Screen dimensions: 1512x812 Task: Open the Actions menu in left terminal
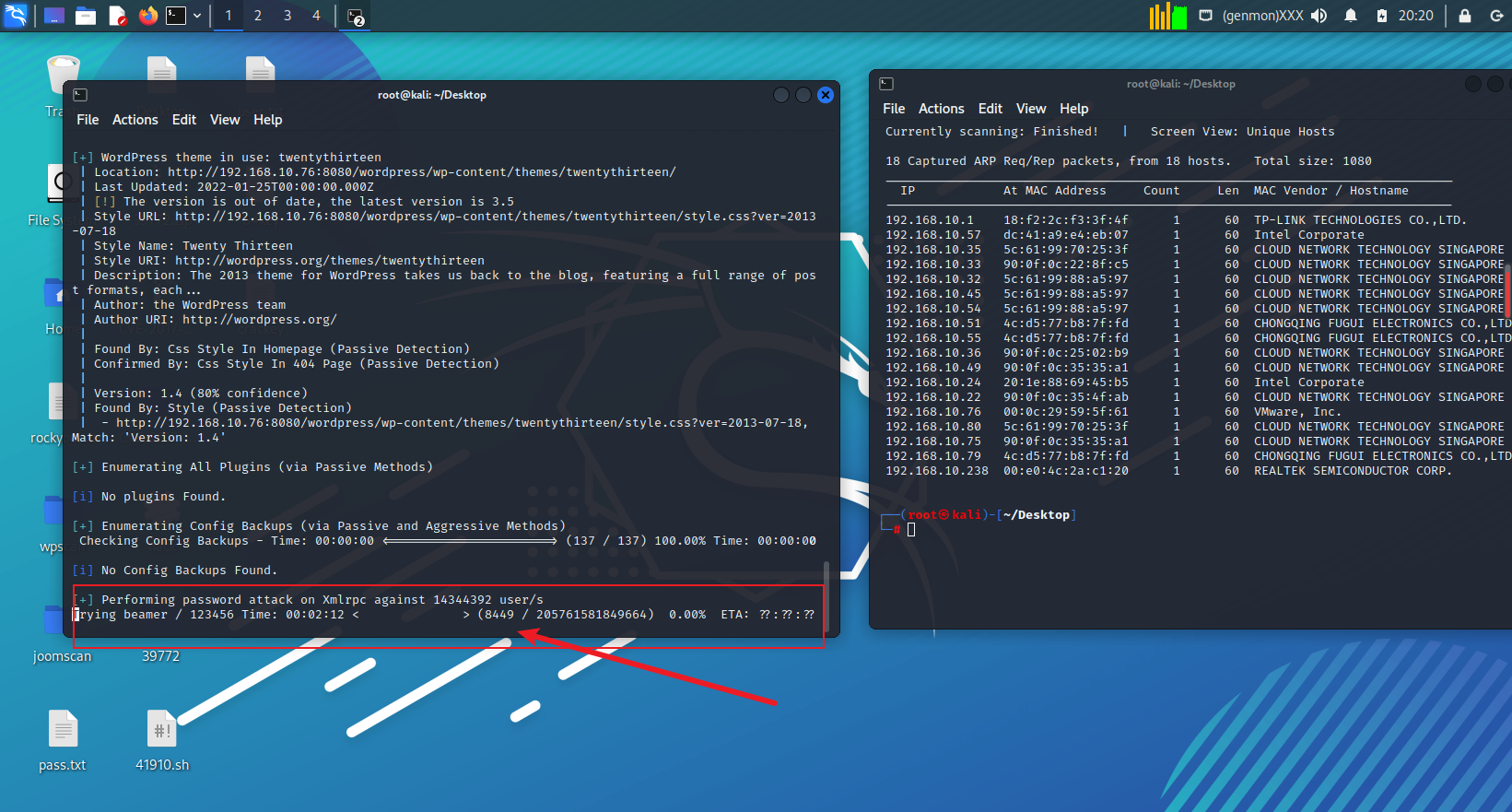[135, 120]
